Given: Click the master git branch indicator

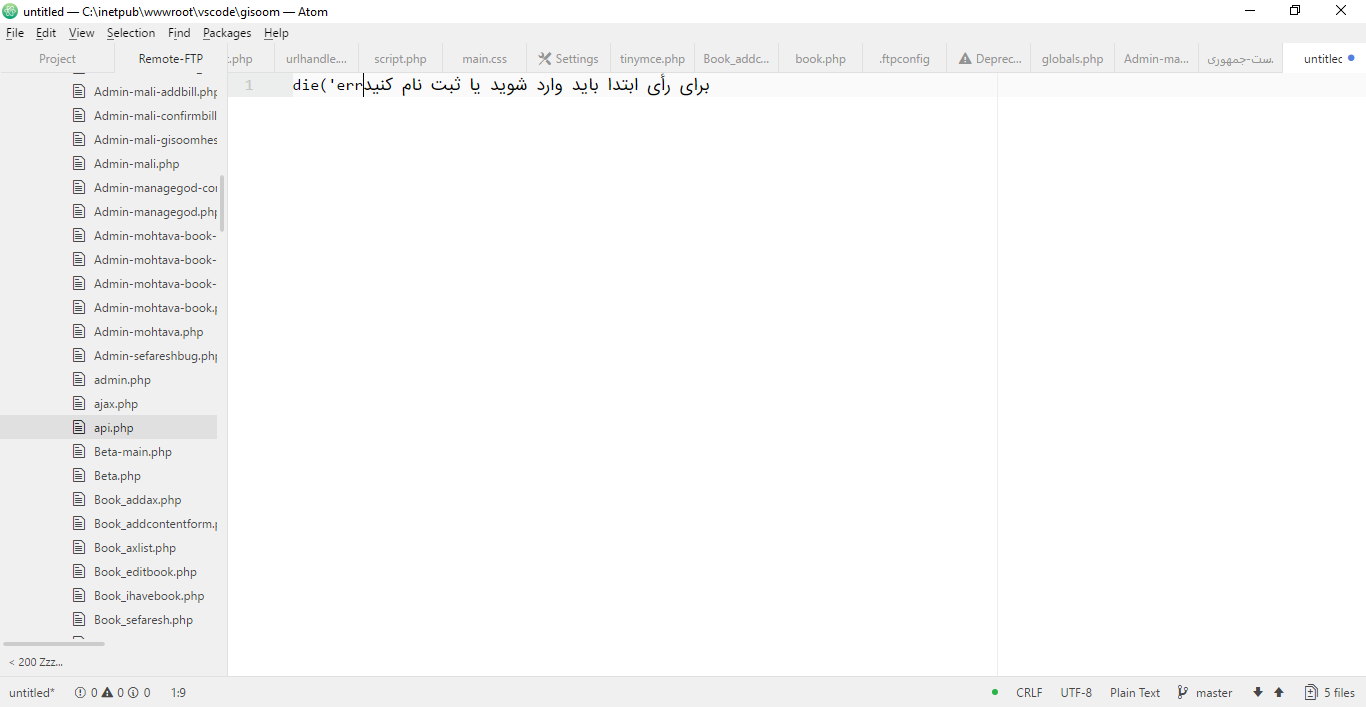Looking at the screenshot, I should click(x=1205, y=692).
